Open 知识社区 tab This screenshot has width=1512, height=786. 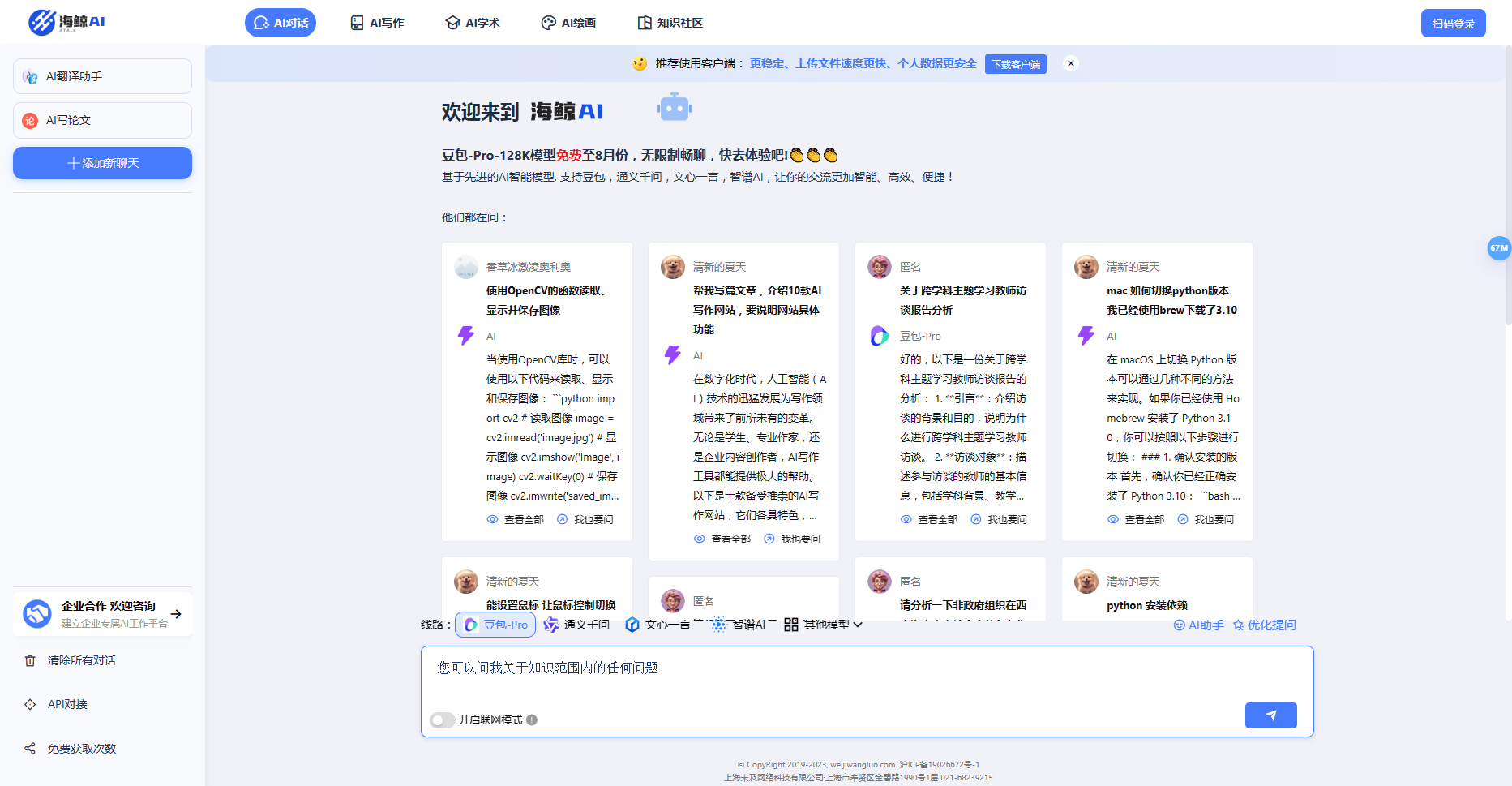[x=670, y=23]
